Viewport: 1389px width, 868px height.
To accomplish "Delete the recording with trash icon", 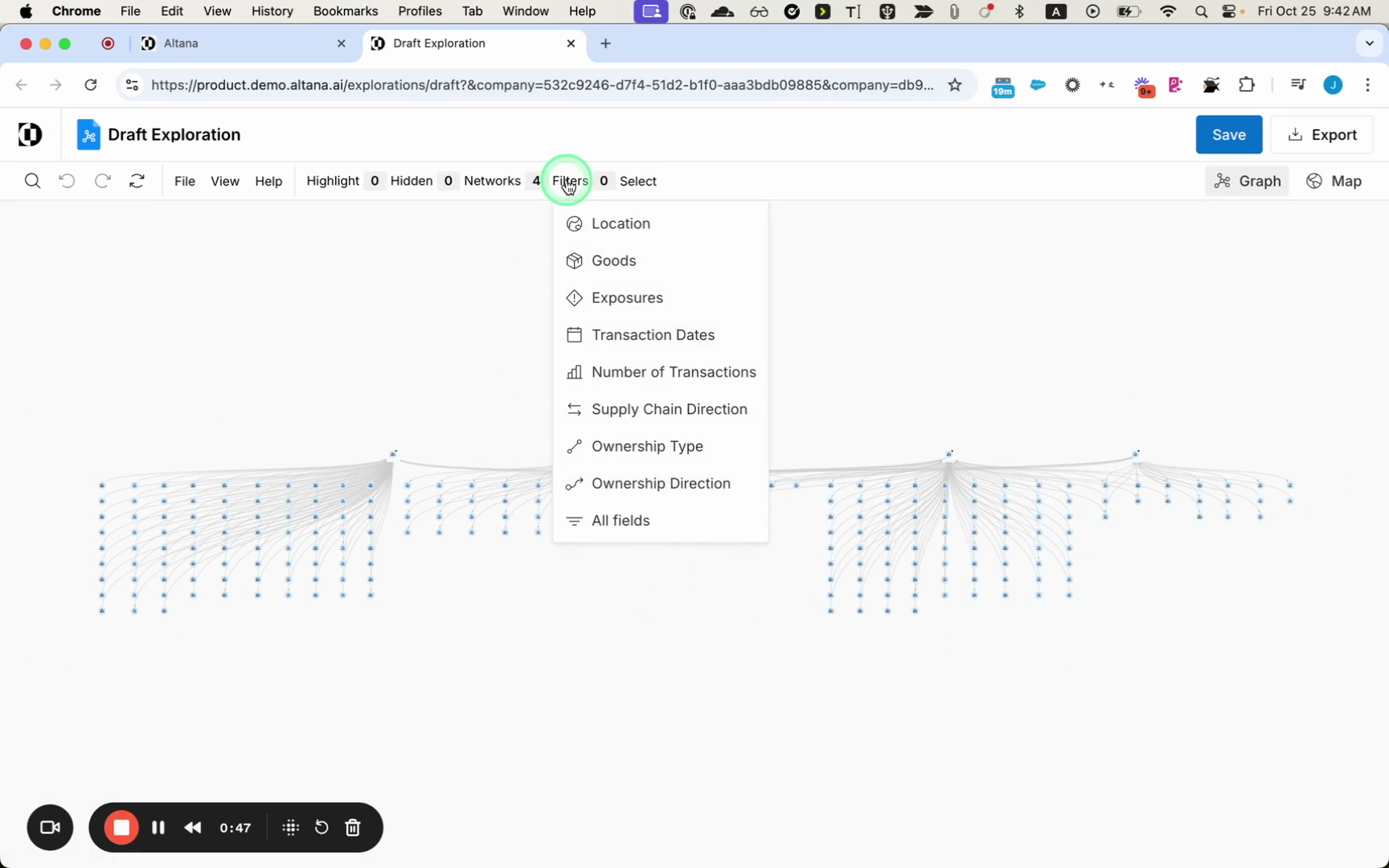I will click(x=353, y=828).
